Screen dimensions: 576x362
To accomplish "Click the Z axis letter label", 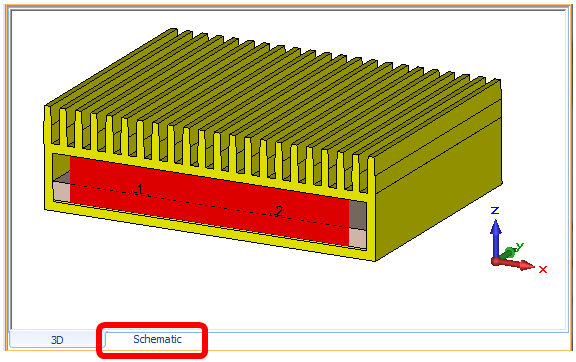I will pyautogui.click(x=495, y=210).
